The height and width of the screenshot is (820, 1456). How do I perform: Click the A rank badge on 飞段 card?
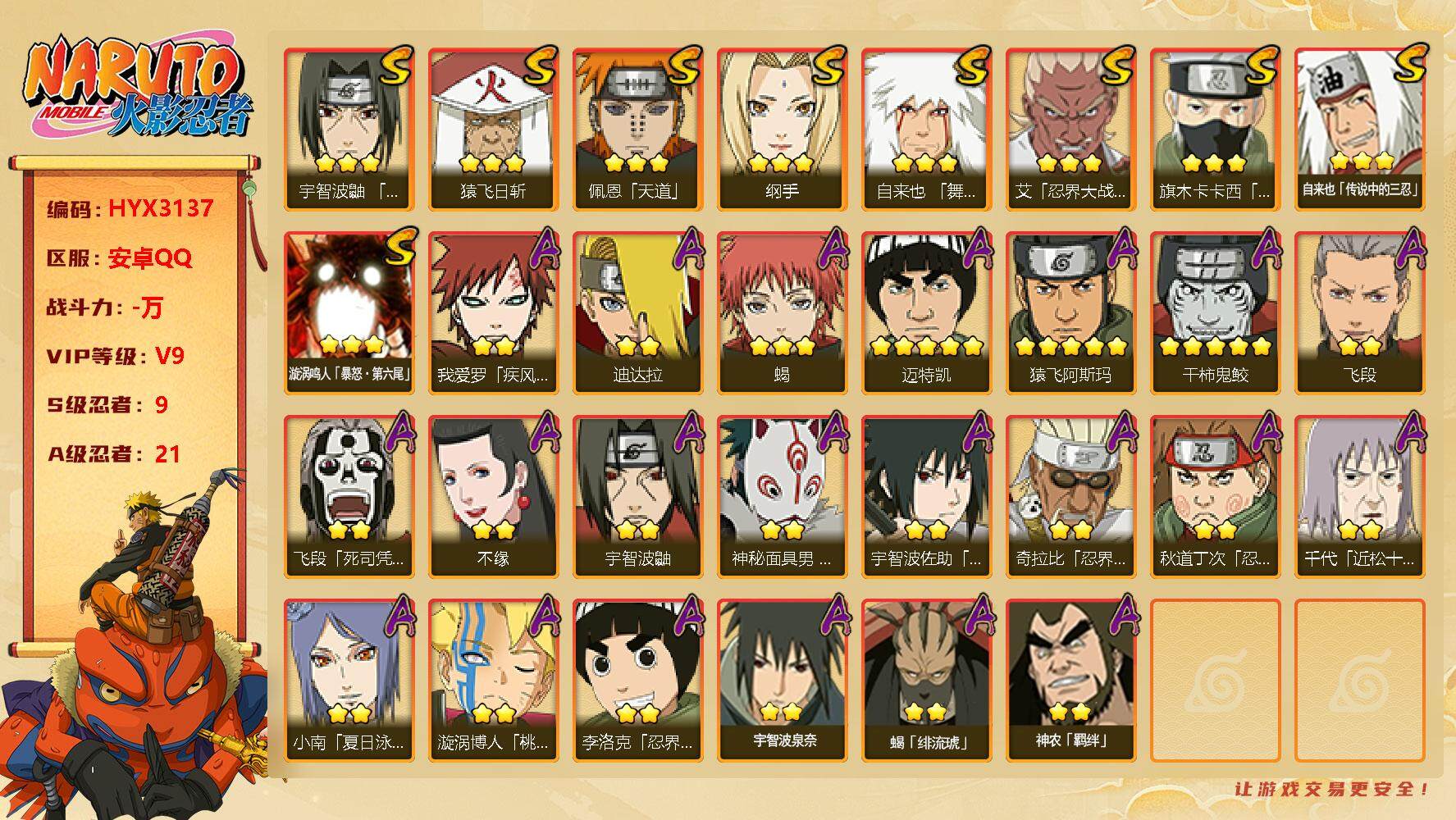1405,249
